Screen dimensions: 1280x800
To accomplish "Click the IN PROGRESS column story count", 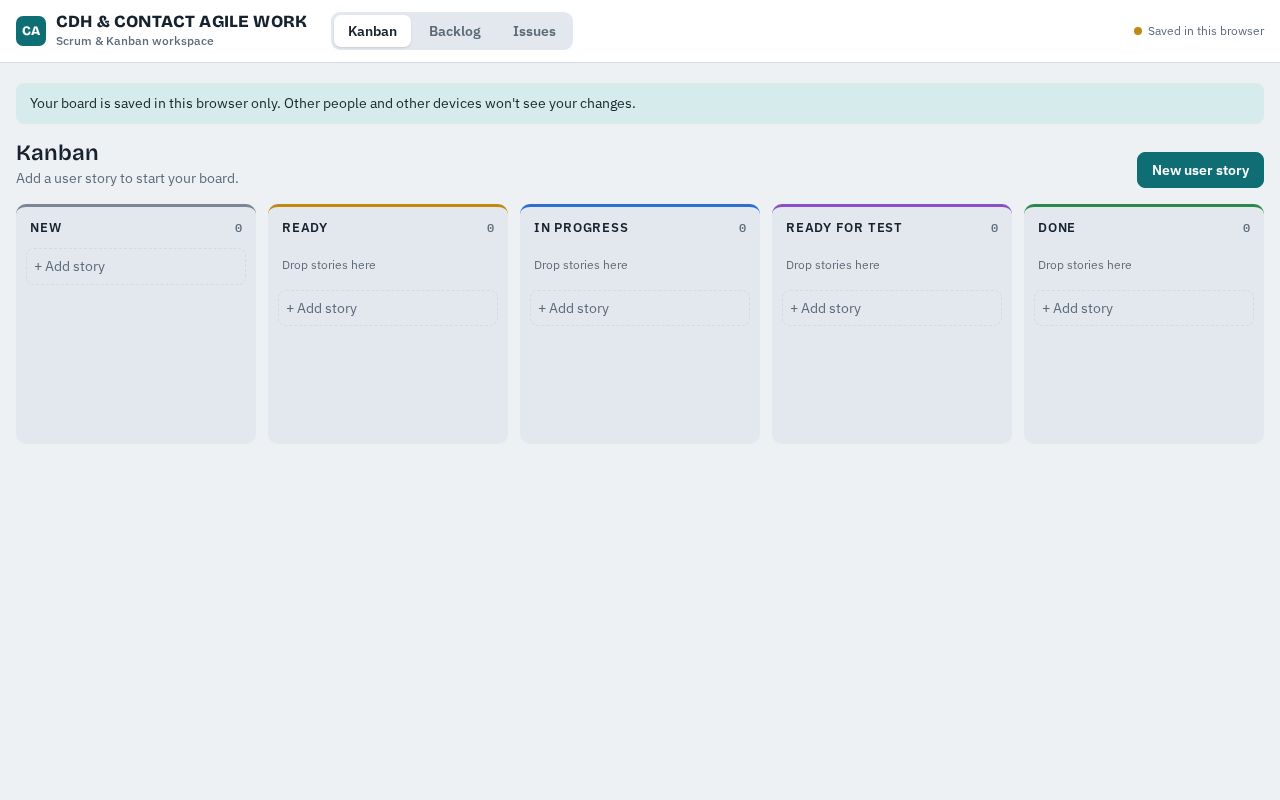I will 742,228.
